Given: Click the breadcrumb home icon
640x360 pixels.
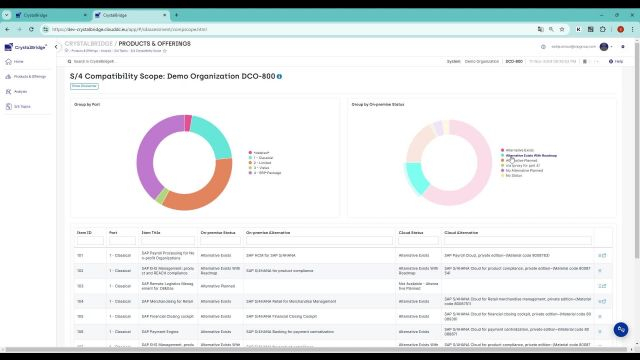Looking at the screenshot, I should (x=67, y=51).
